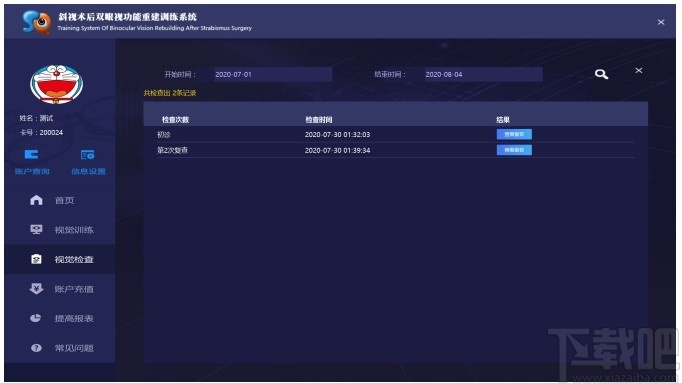Viewport: 682px width, 383px height.
Task: Click 信息设置 label text
Action: [x=88, y=171]
